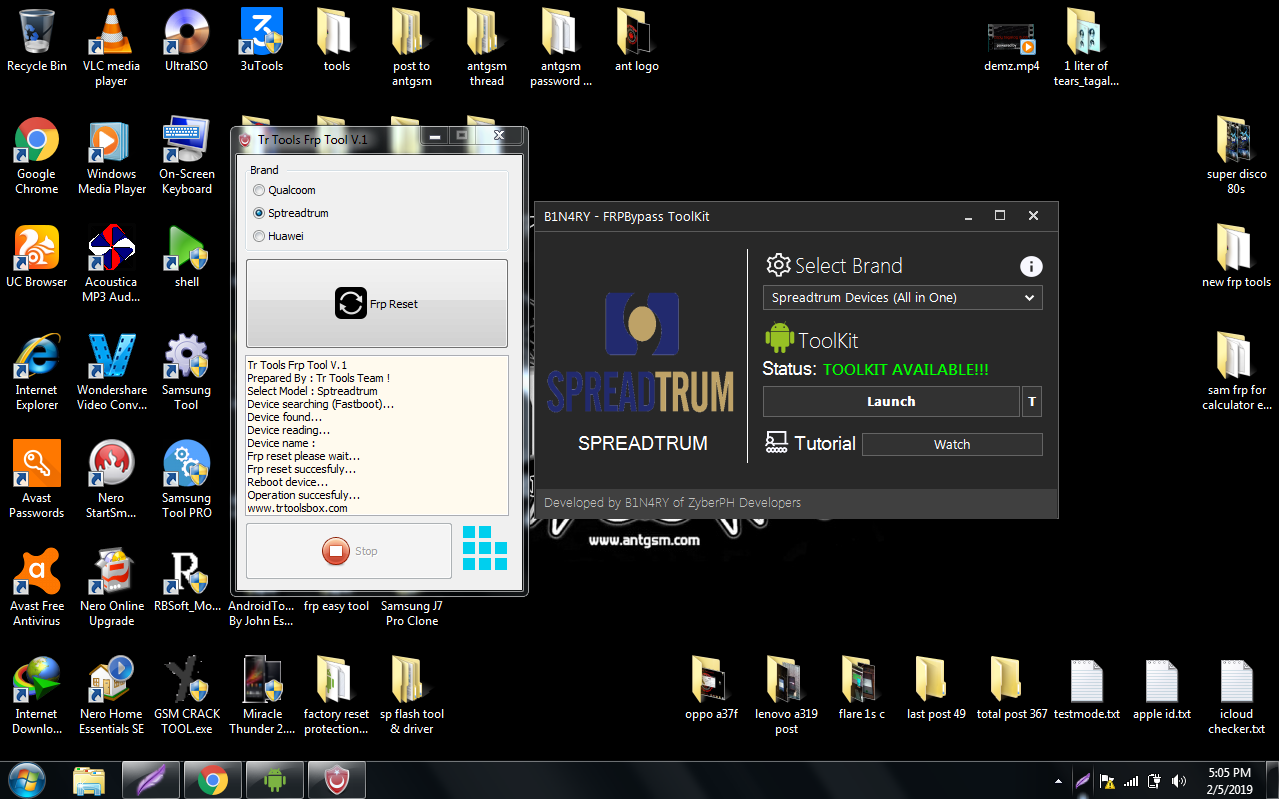
Task: Click the small T button beside Launch
Action: coord(1032,402)
